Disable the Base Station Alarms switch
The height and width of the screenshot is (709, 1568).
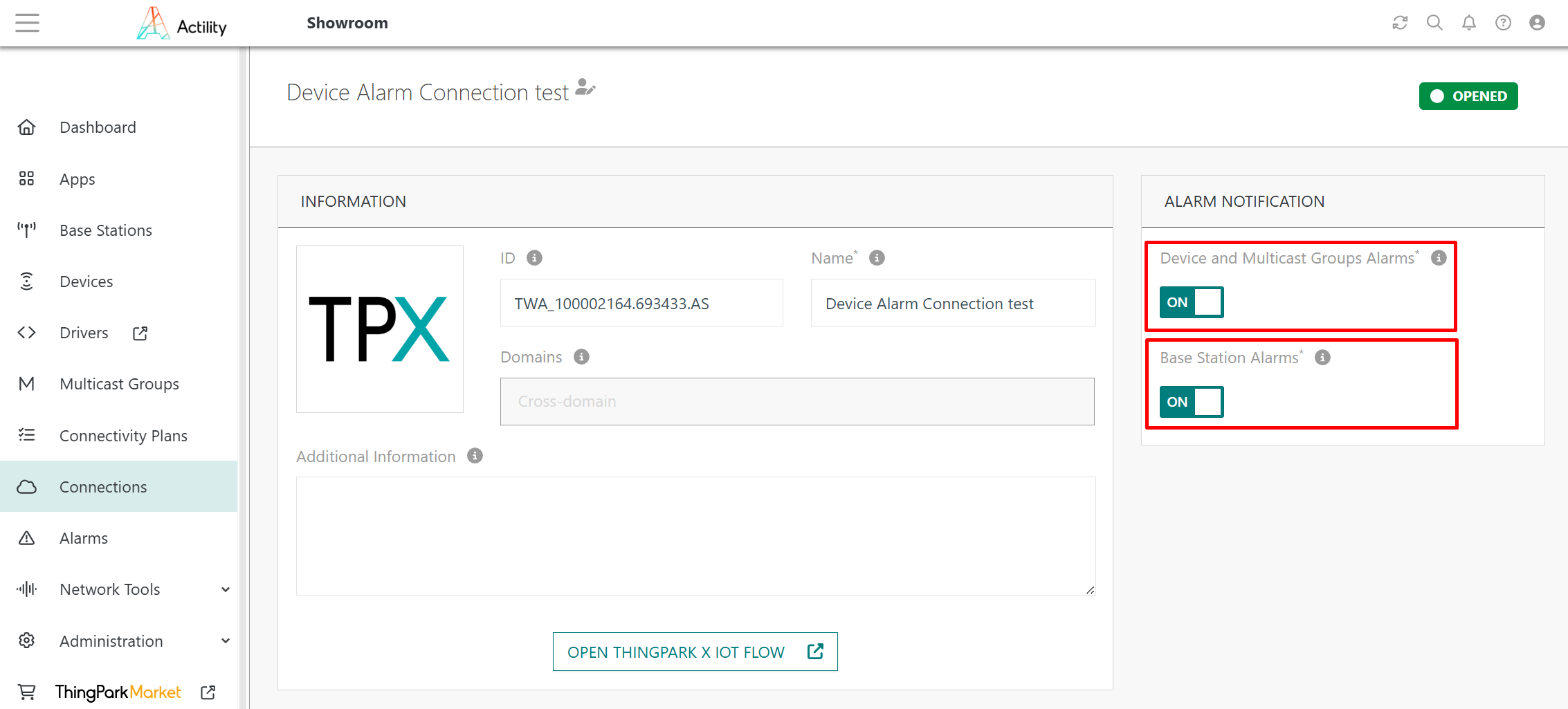[1191, 402]
